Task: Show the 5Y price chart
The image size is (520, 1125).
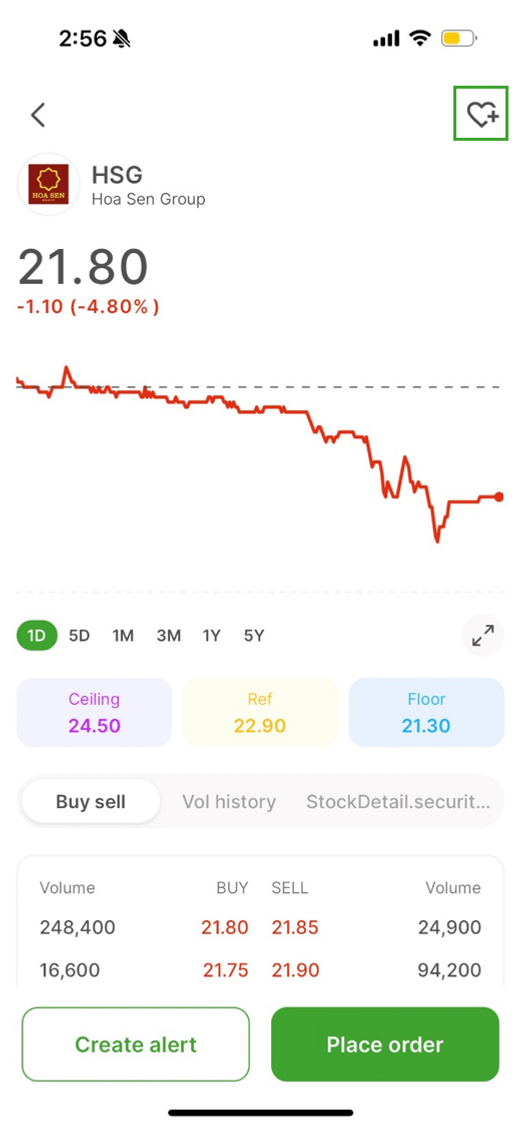Action: tap(254, 636)
